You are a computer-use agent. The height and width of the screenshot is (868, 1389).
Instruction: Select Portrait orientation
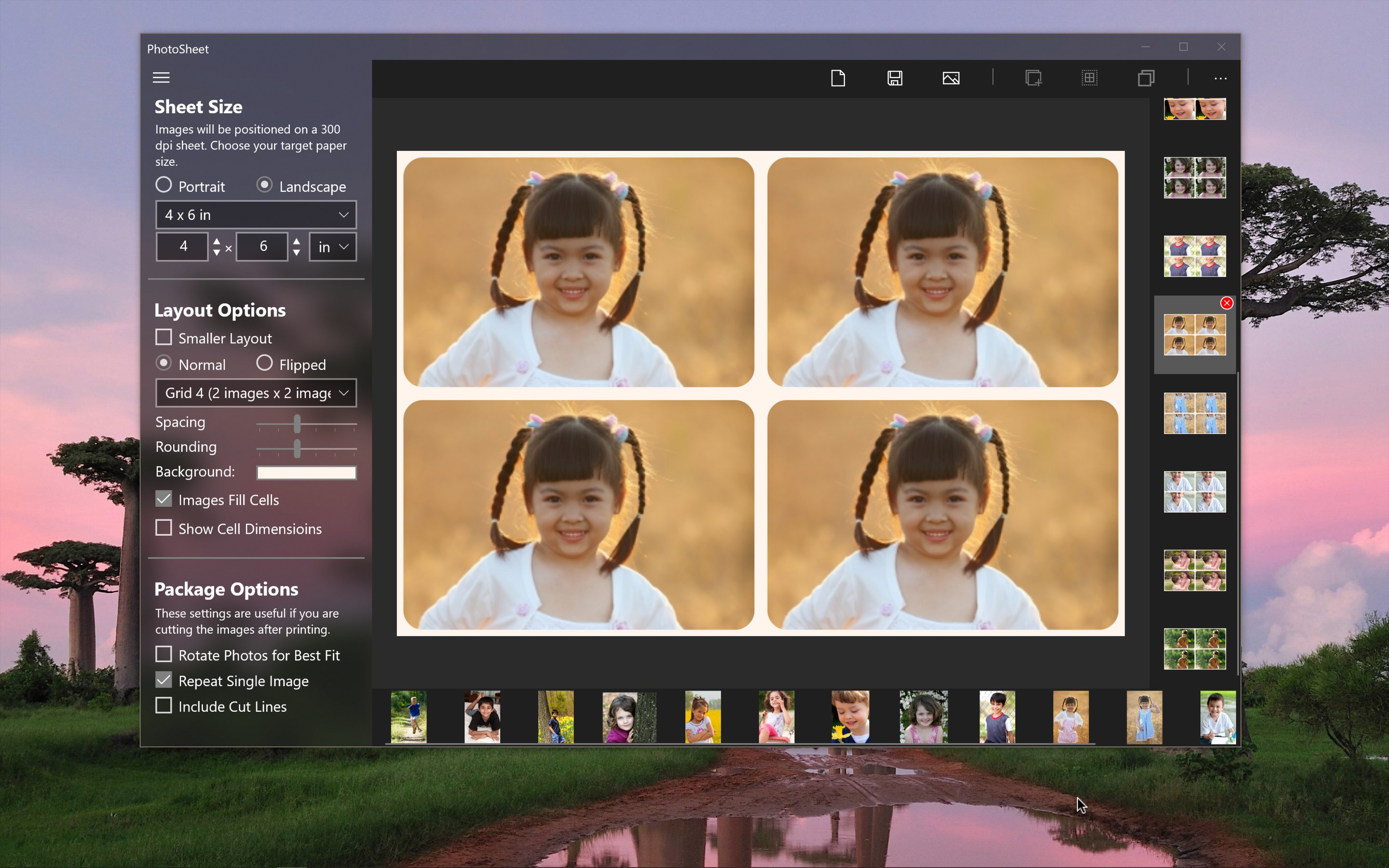(164, 185)
